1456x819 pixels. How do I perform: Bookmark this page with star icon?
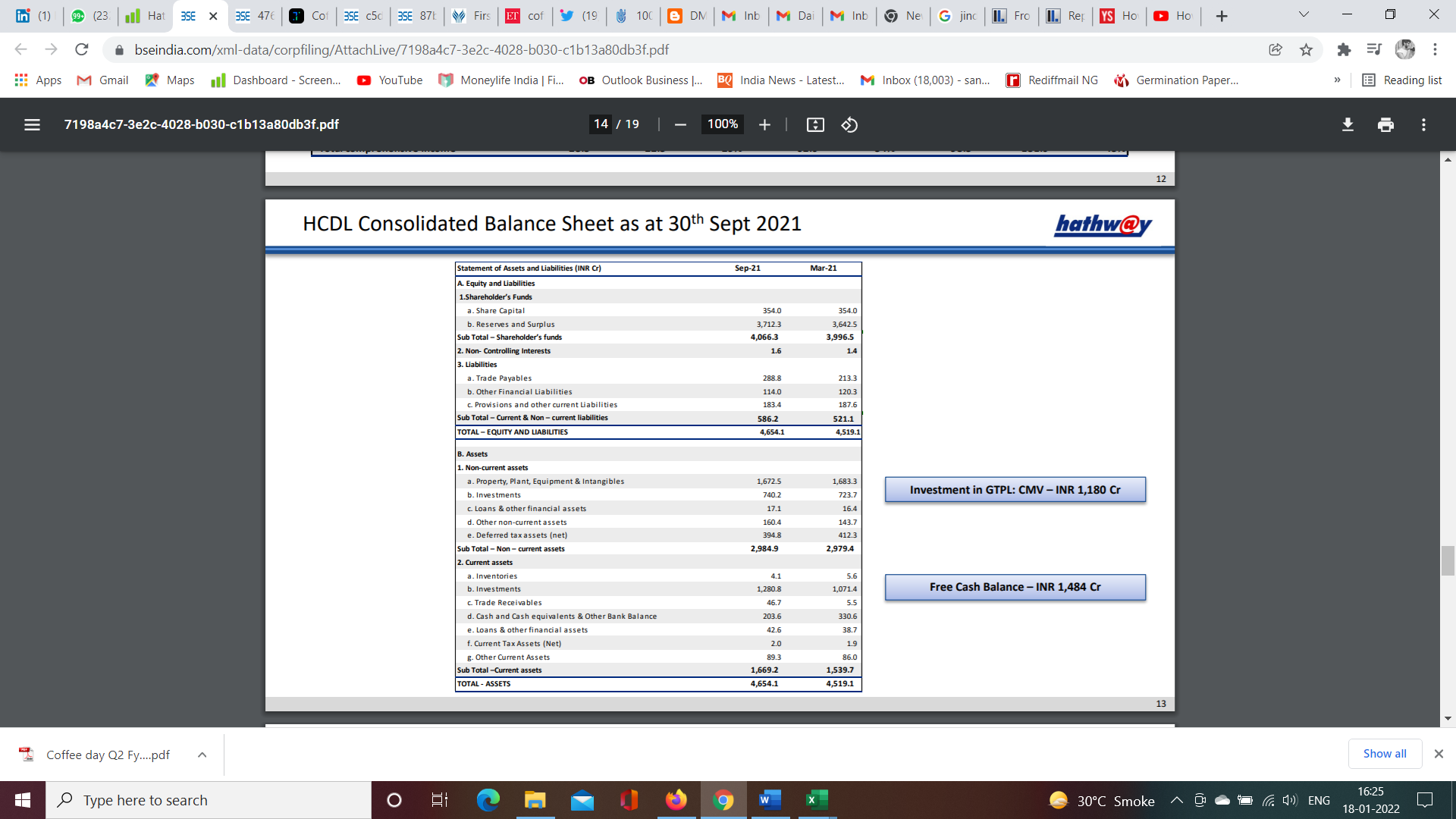pyautogui.click(x=1306, y=49)
